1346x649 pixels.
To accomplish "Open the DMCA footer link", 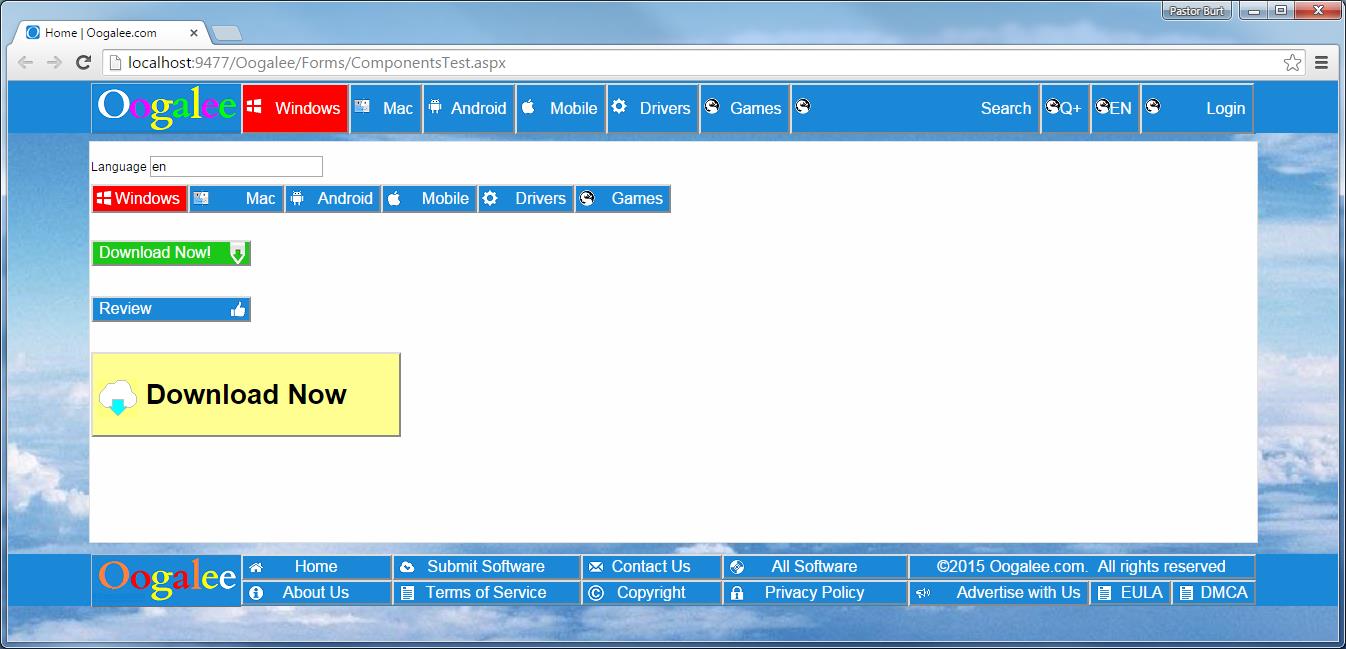I will tap(1213, 593).
